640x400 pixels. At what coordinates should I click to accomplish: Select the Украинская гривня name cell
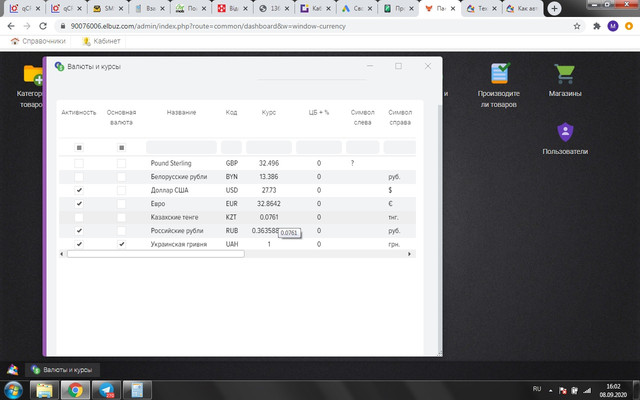[x=181, y=244]
